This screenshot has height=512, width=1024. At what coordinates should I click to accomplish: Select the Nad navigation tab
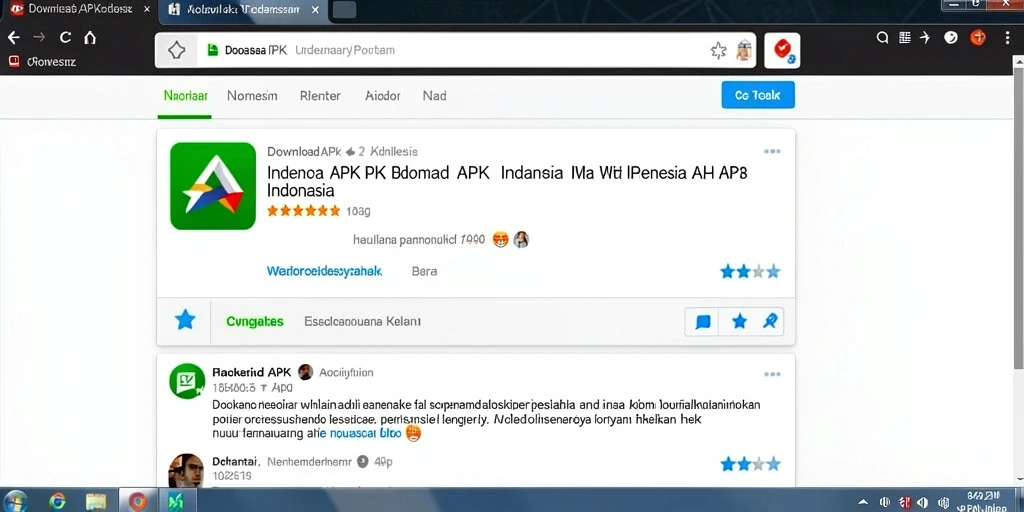pyautogui.click(x=434, y=96)
